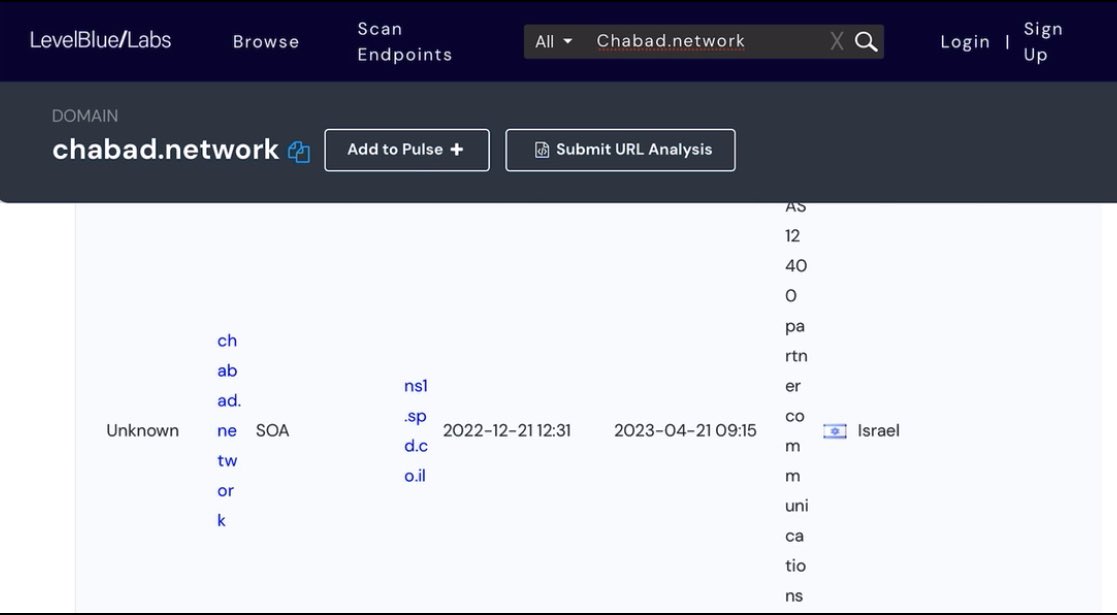The width and height of the screenshot is (1117, 615).
Task: Click the 2023-04-21 09:15 last seen date
Action: coord(685,431)
